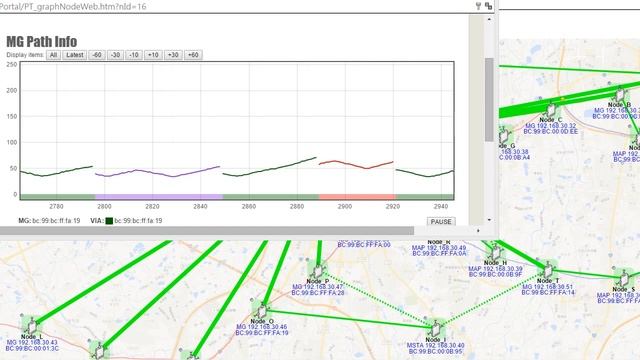Click the scrollbar up arrow in graph panel
The image size is (640, 360).
[489, 19]
